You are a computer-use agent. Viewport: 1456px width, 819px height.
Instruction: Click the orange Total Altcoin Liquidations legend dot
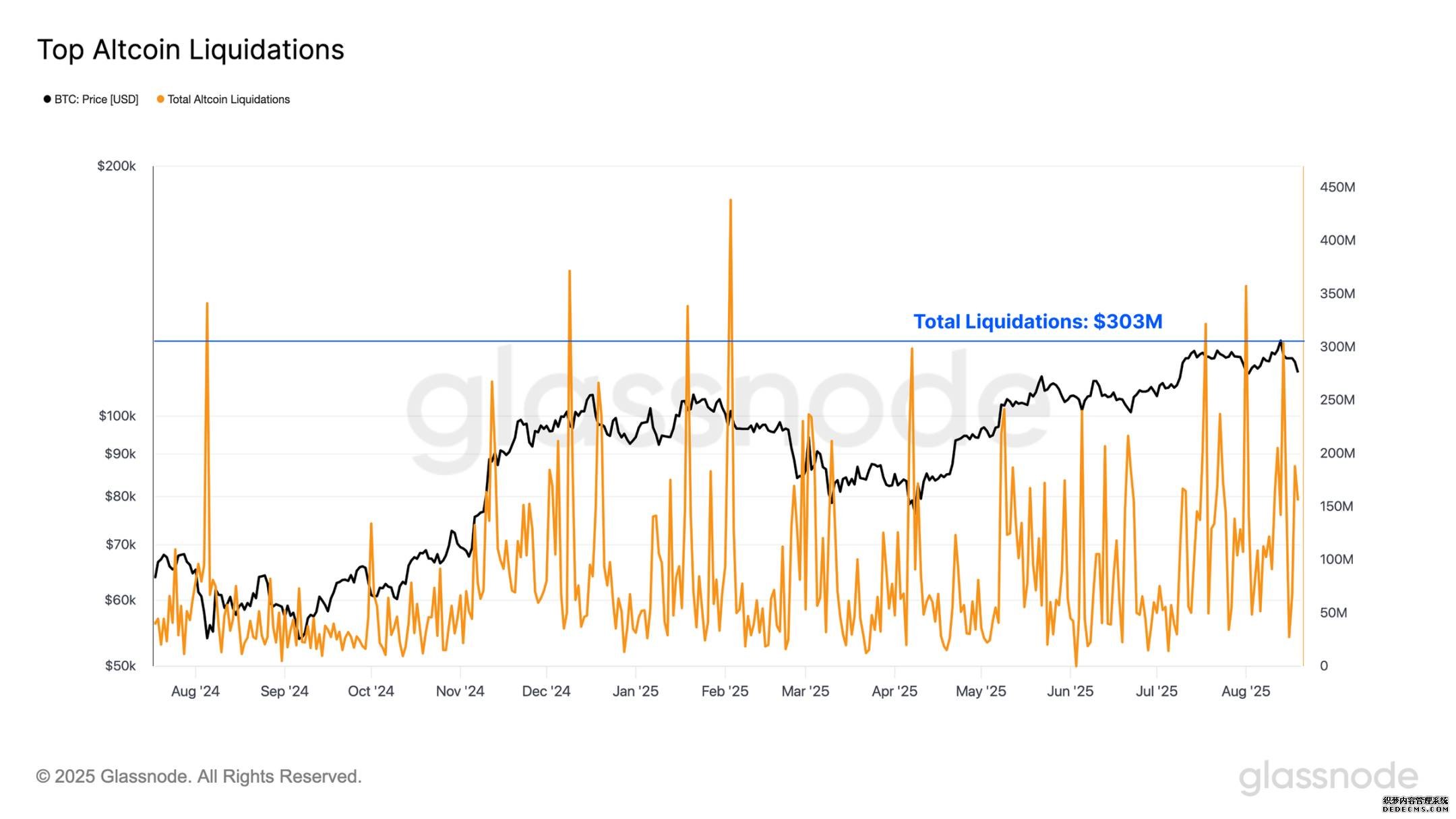click(x=160, y=99)
